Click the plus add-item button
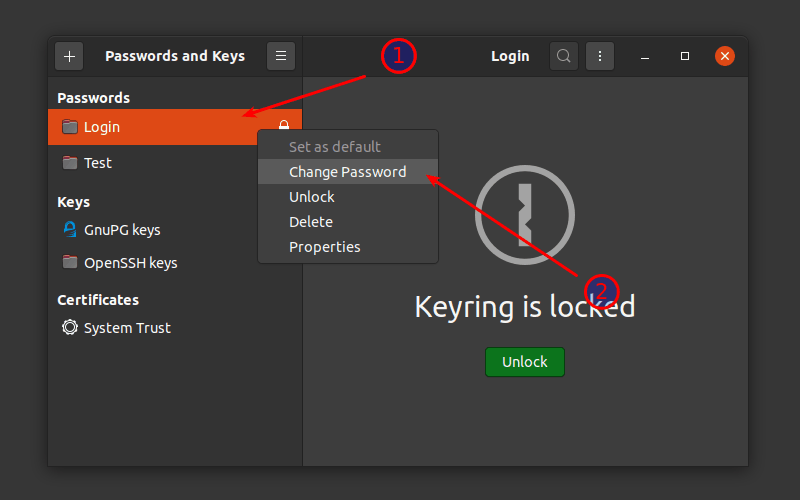The image size is (800, 500). 69,56
